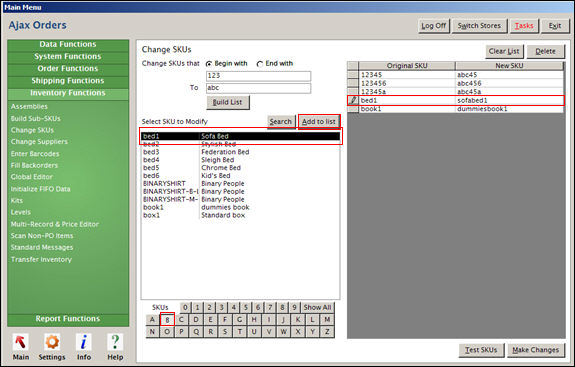Select the End with radio button
Screen dimensions: 575x367
[260, 64]
